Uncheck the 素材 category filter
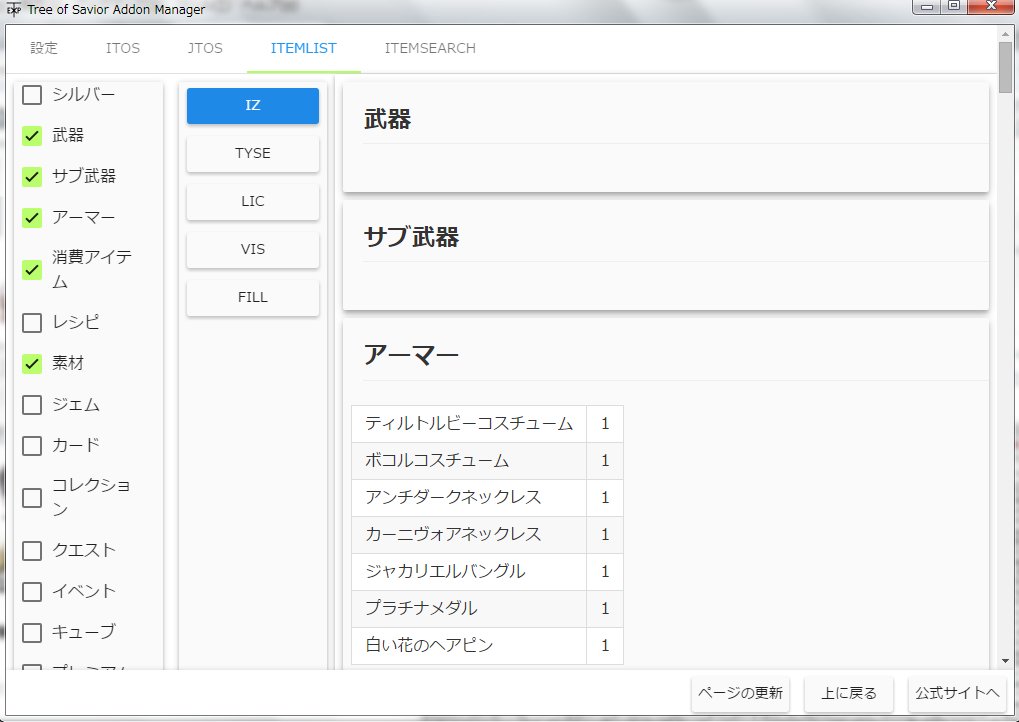This screenshot has width=1019, height=722. [x=31, y=363]
